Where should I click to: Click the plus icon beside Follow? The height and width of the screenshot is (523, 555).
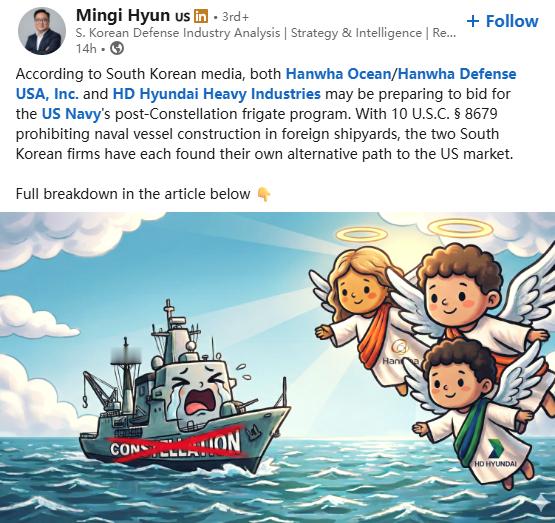click(x=473, y=21)
